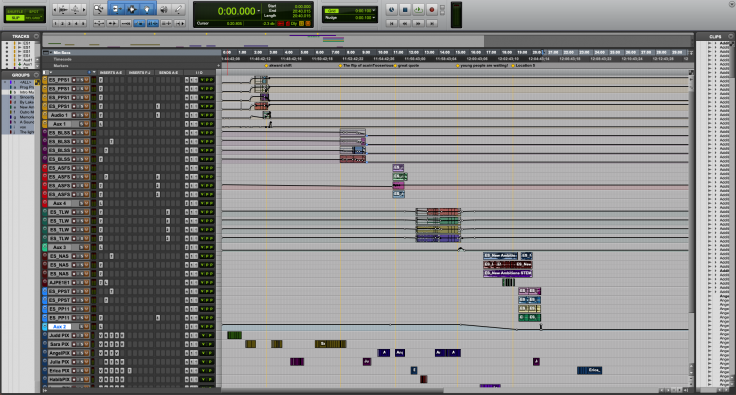The image size is (736, 395).
Task: Select the Erica clip on timeline
Action: click(x=589, y=370)
